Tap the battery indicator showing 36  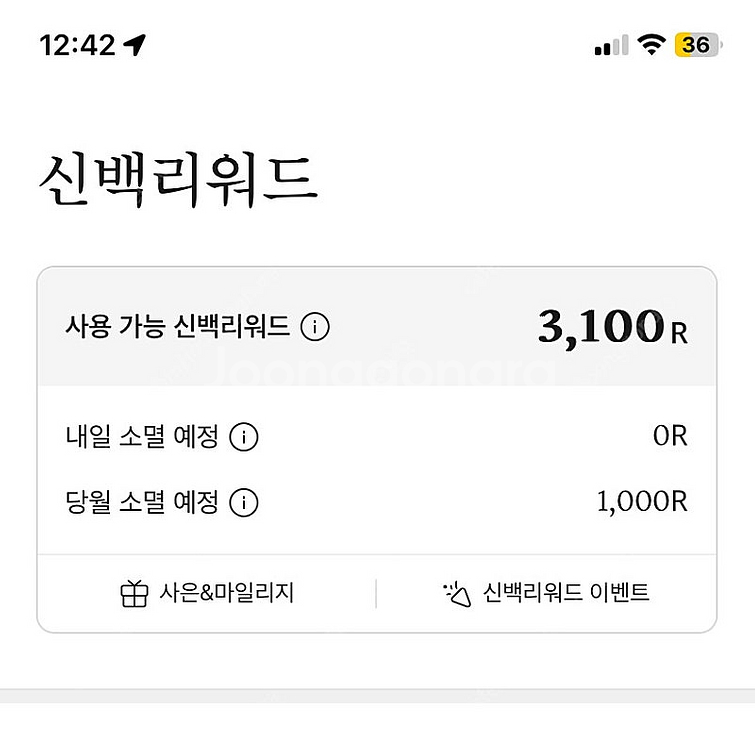(696, 45)
